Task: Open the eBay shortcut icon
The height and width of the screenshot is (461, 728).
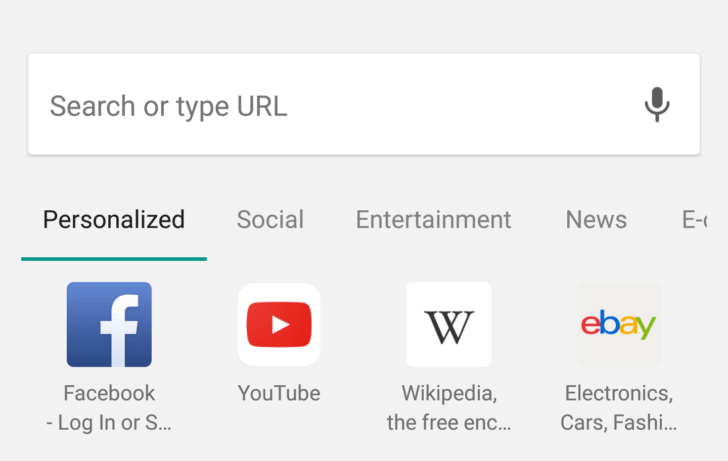Action: click(618, 324)
